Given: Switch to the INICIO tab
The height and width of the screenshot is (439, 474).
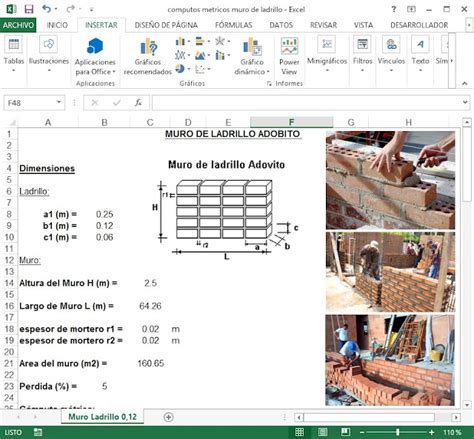Looking at the screenshot, I should pos(57,25).
